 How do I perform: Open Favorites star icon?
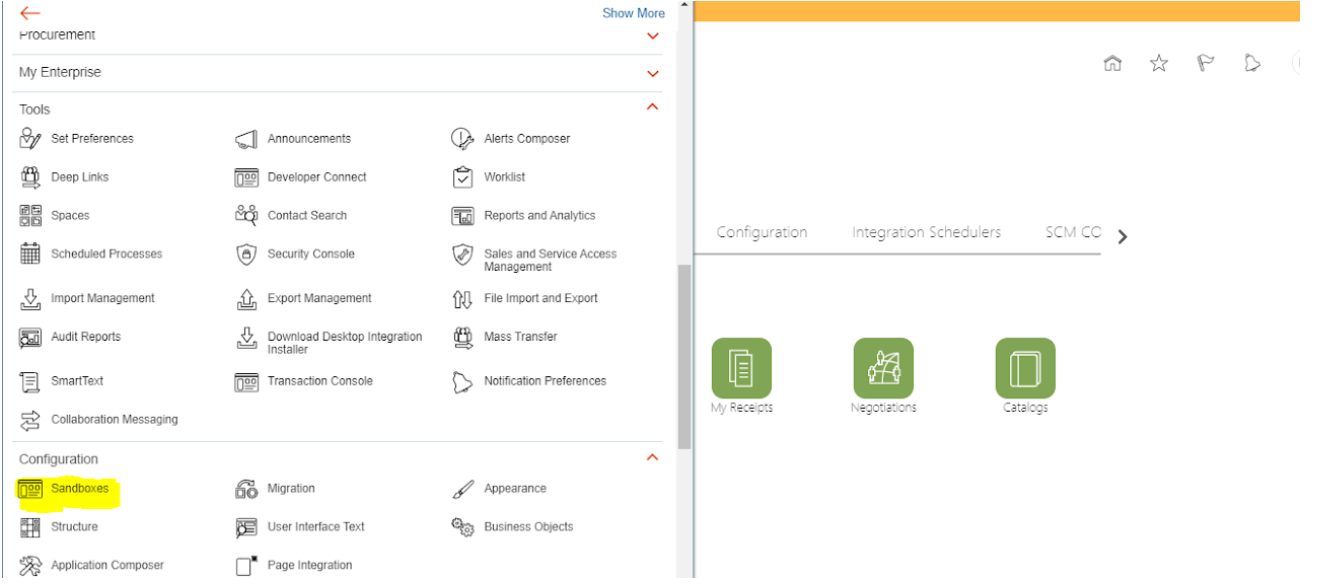click(x=1159, y=64)
